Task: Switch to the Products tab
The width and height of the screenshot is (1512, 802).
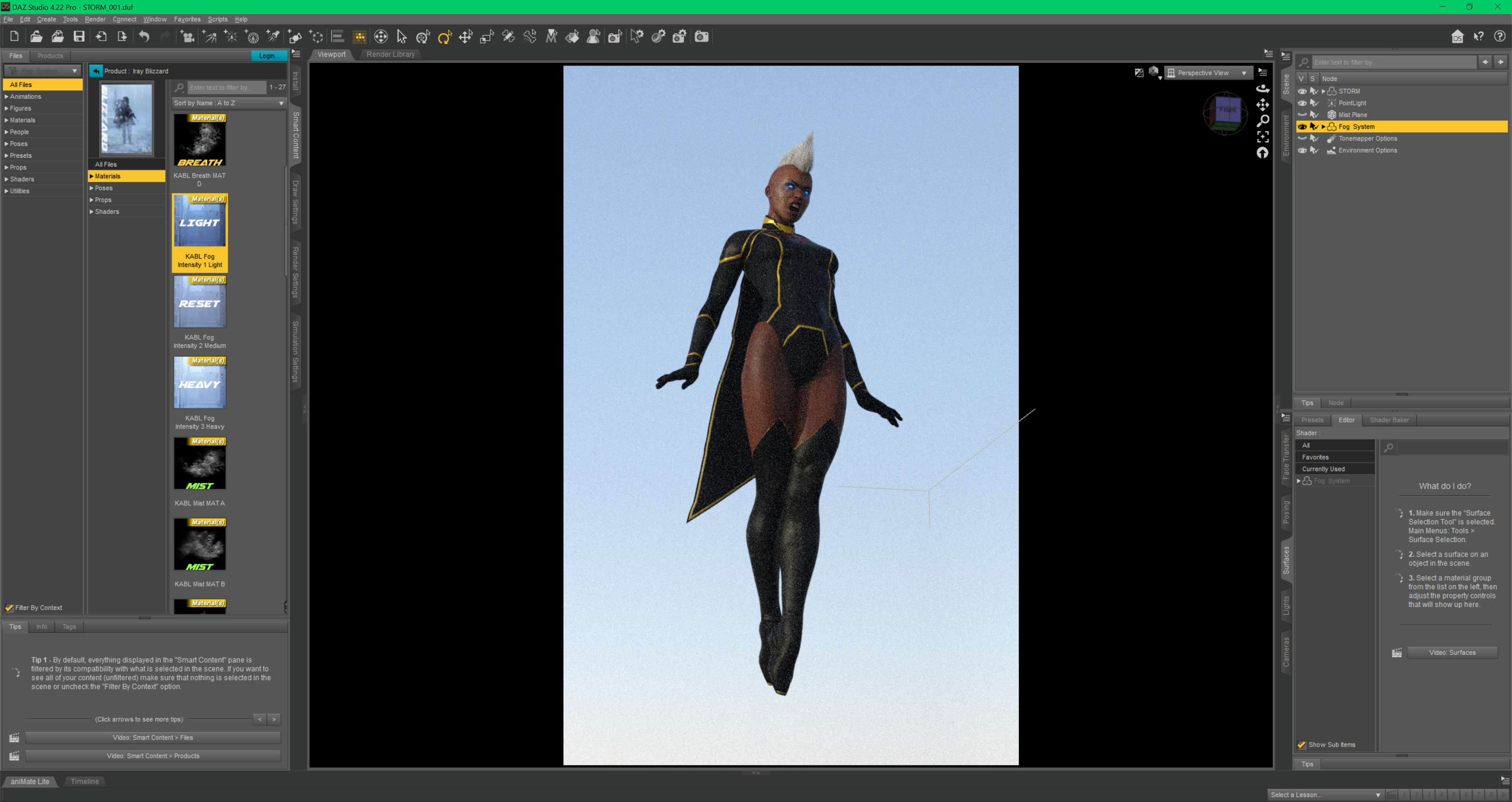Action: 50,56
